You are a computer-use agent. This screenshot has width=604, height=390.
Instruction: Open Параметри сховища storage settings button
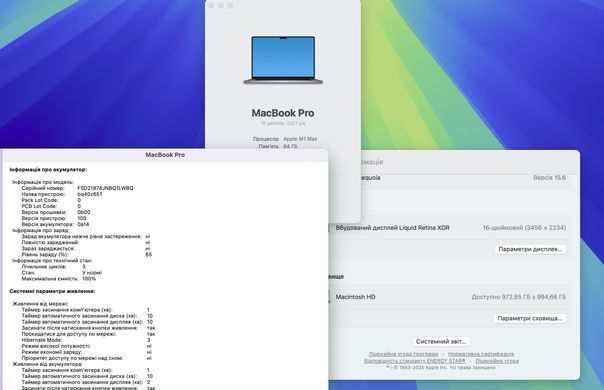click(530, 318)
